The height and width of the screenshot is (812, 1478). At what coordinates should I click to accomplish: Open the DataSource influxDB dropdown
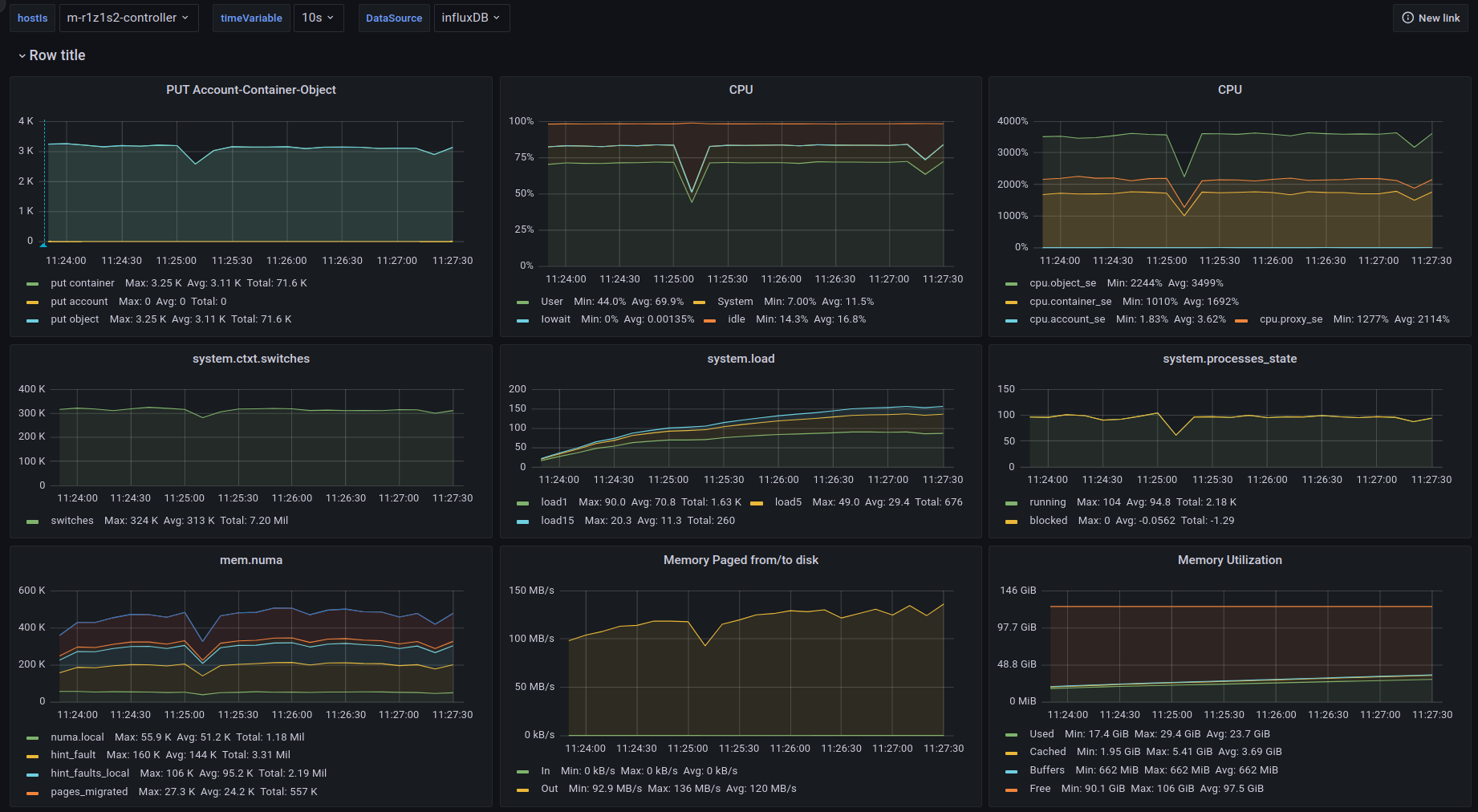pos(471,18)
